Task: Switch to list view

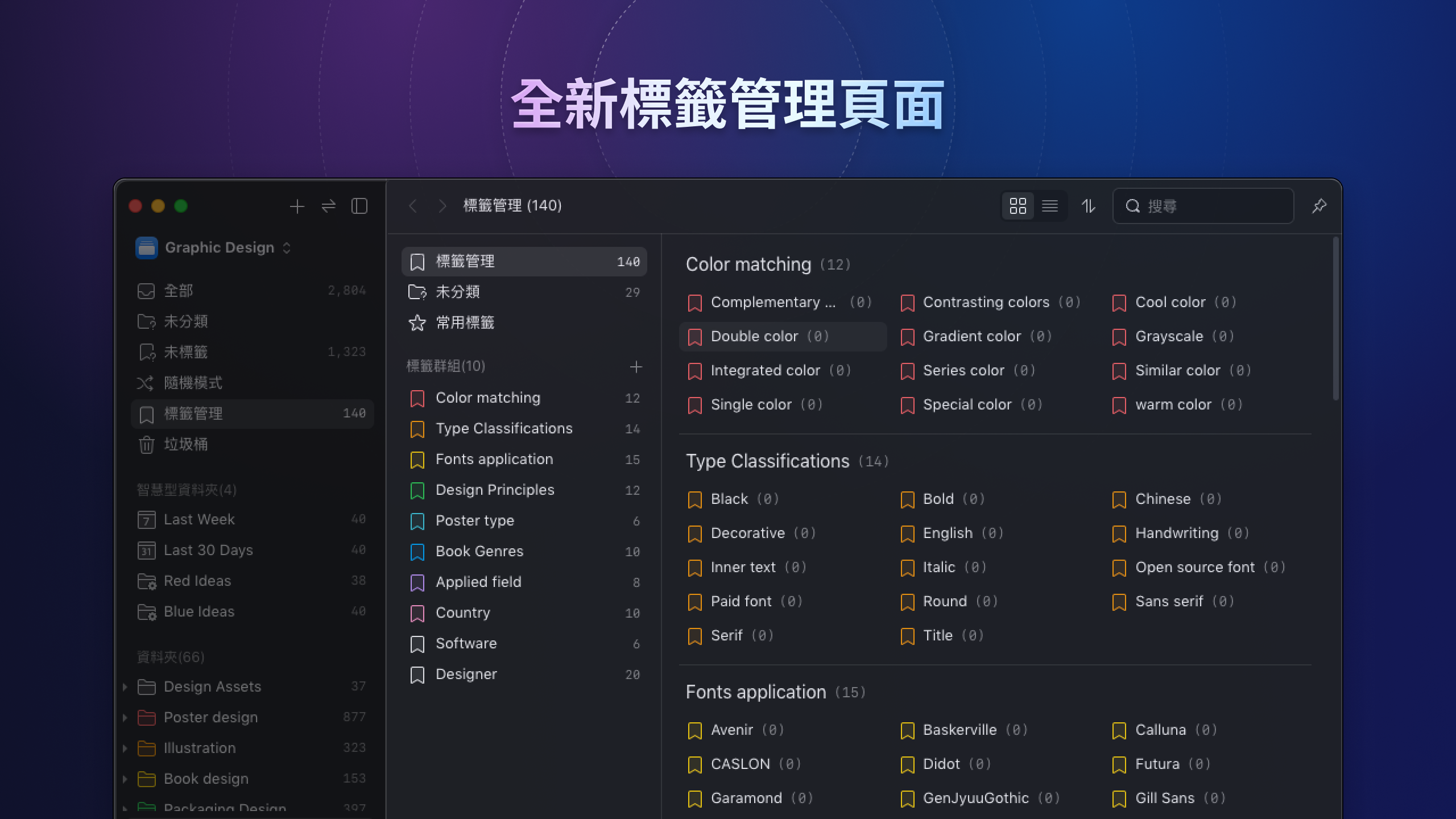Action: pos(1050,206)
